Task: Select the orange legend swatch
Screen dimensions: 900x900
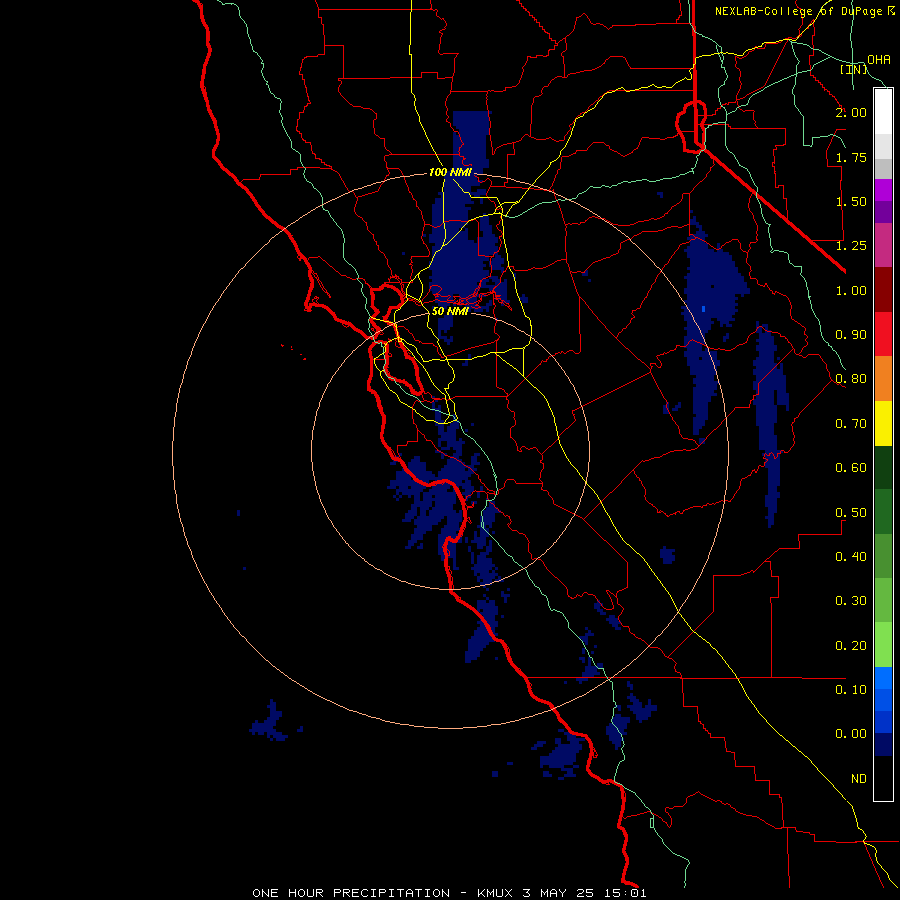Action: (x=883, y=379)
